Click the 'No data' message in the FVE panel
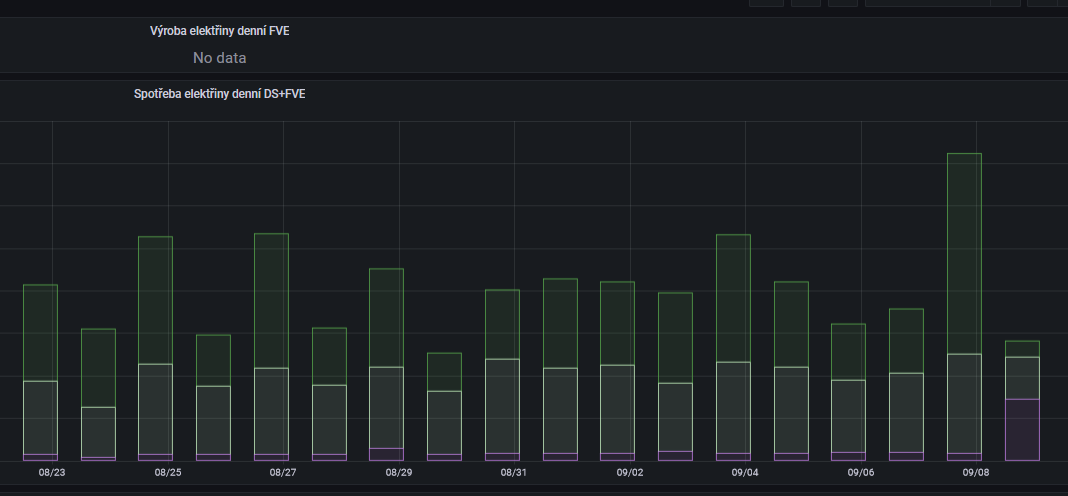Screen dimensions: 1068x496 click(219, 58)
